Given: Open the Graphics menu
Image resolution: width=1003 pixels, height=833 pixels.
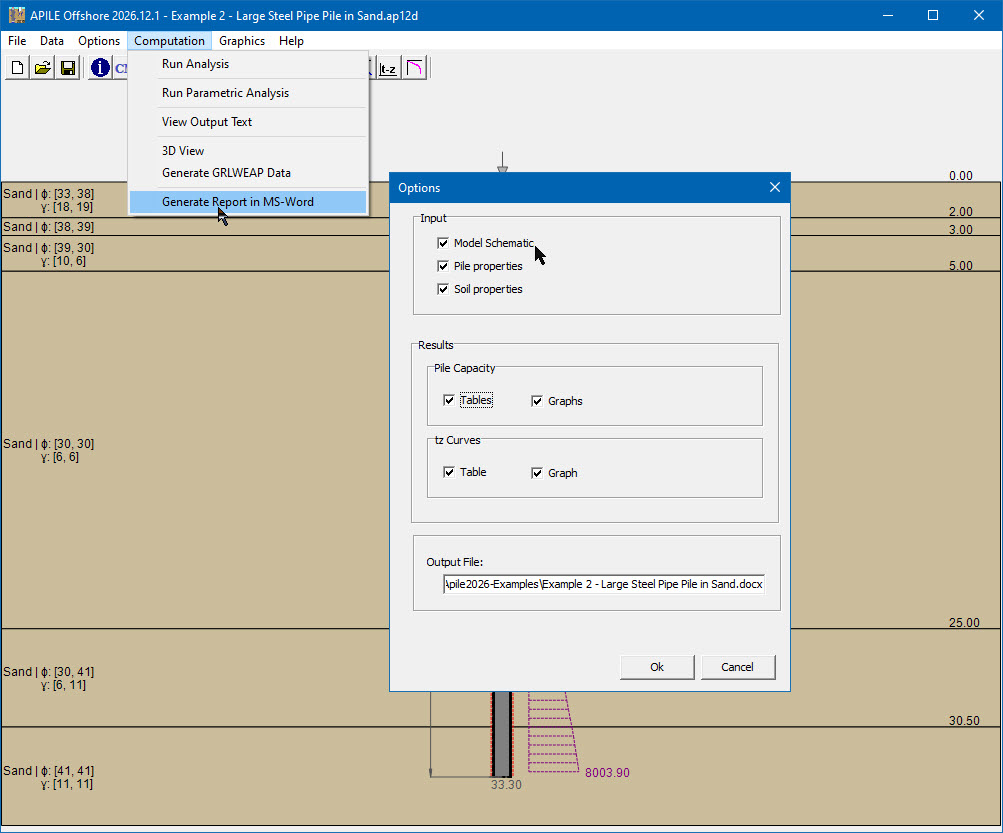Looking at the screenshot, I should (x=242, y=41).
